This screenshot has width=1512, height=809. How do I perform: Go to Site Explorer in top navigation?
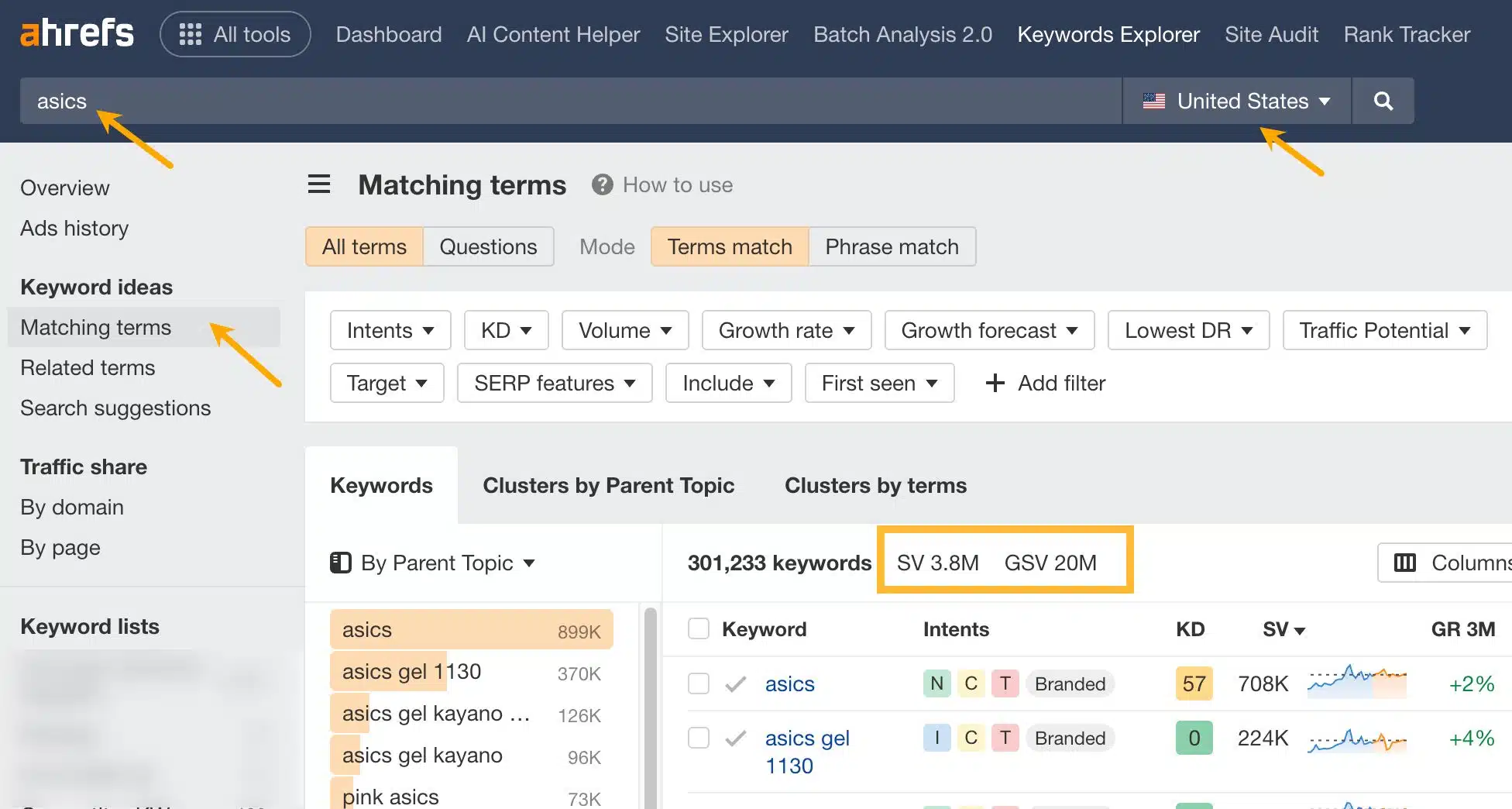(x=726, y=34)
